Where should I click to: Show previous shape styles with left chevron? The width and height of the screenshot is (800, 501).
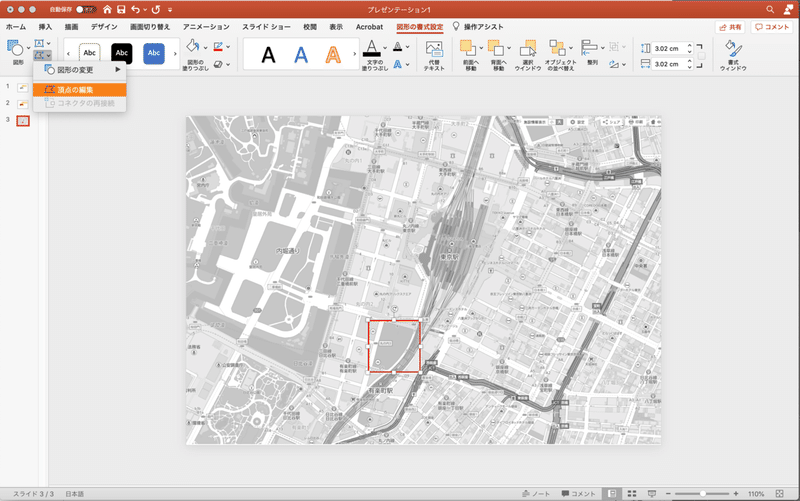click(x=68, y=54)
